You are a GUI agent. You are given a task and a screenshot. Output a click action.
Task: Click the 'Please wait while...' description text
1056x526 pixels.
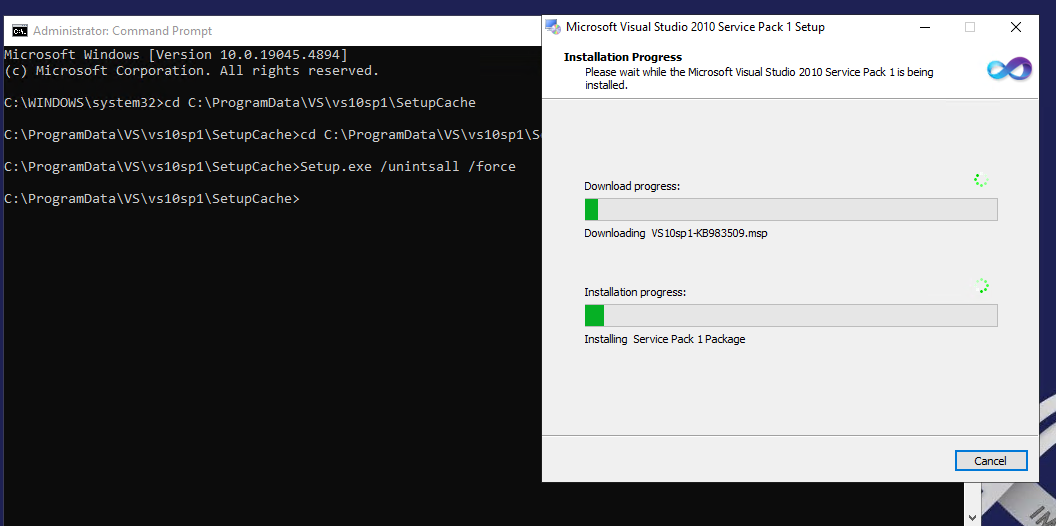(759, 79)
